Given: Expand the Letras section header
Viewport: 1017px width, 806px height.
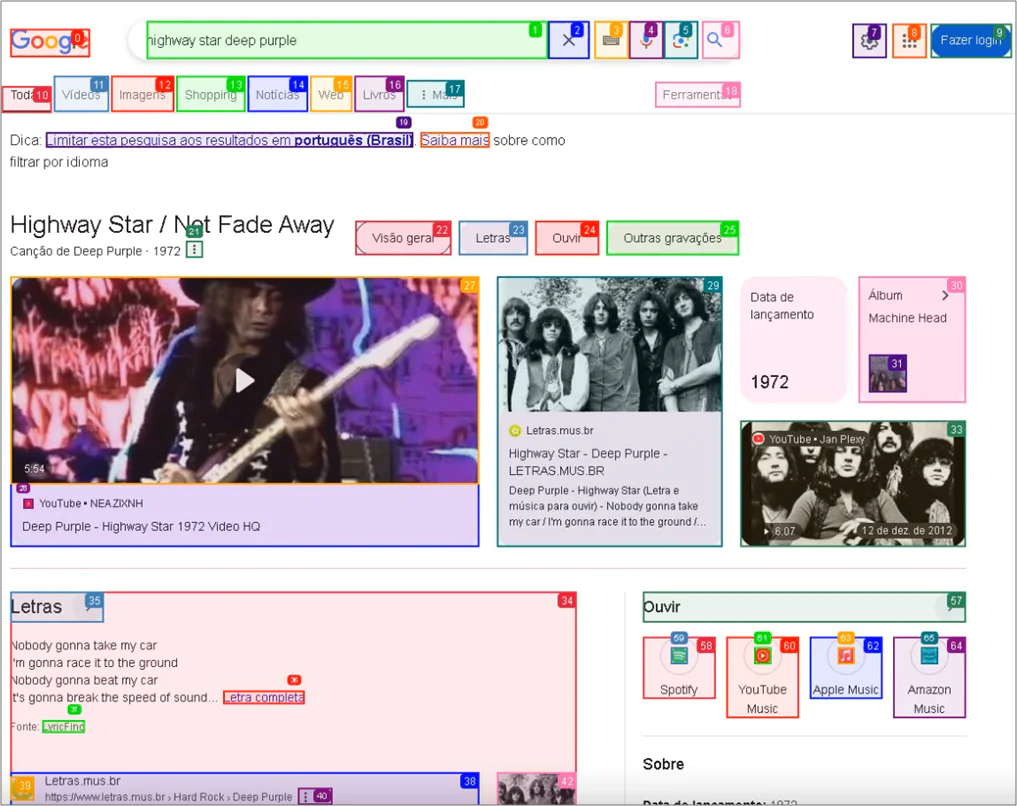Looking at the screenshot, I should coord(57,607).
